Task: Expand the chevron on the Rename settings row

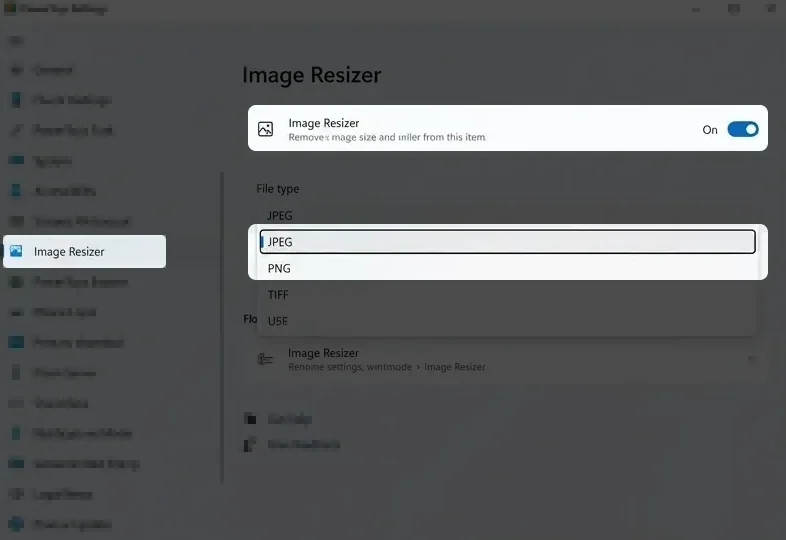Action: pos(751,359)
